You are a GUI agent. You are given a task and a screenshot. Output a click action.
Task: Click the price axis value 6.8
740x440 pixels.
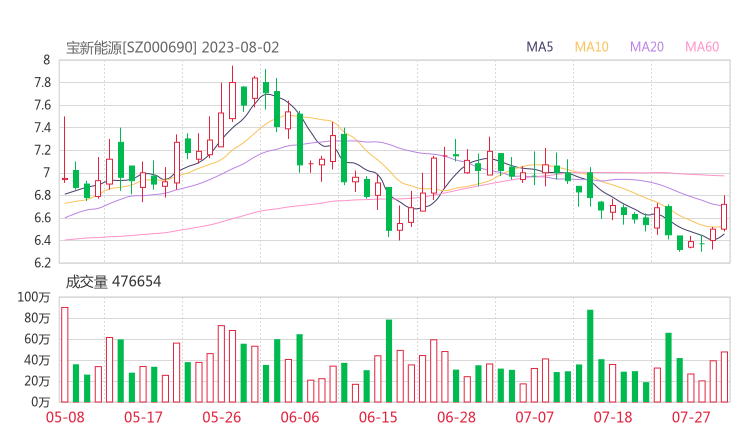[42, 195]
